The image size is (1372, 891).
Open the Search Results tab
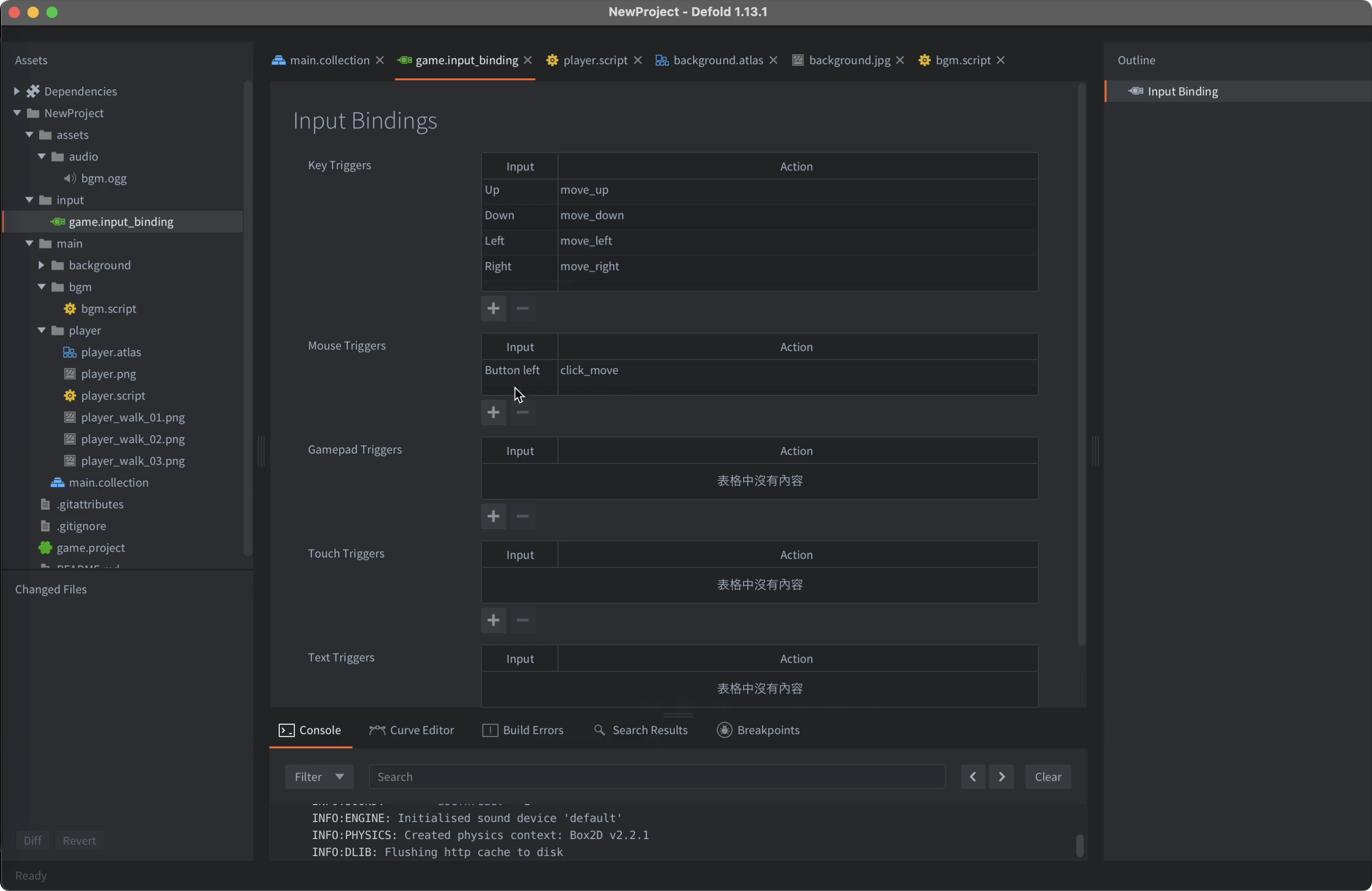coord(640,730)
